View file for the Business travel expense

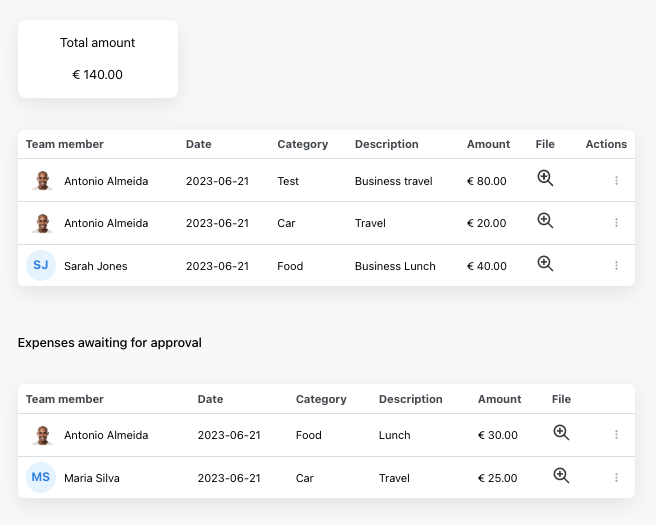pyautogui.click(x=545, y=178)
